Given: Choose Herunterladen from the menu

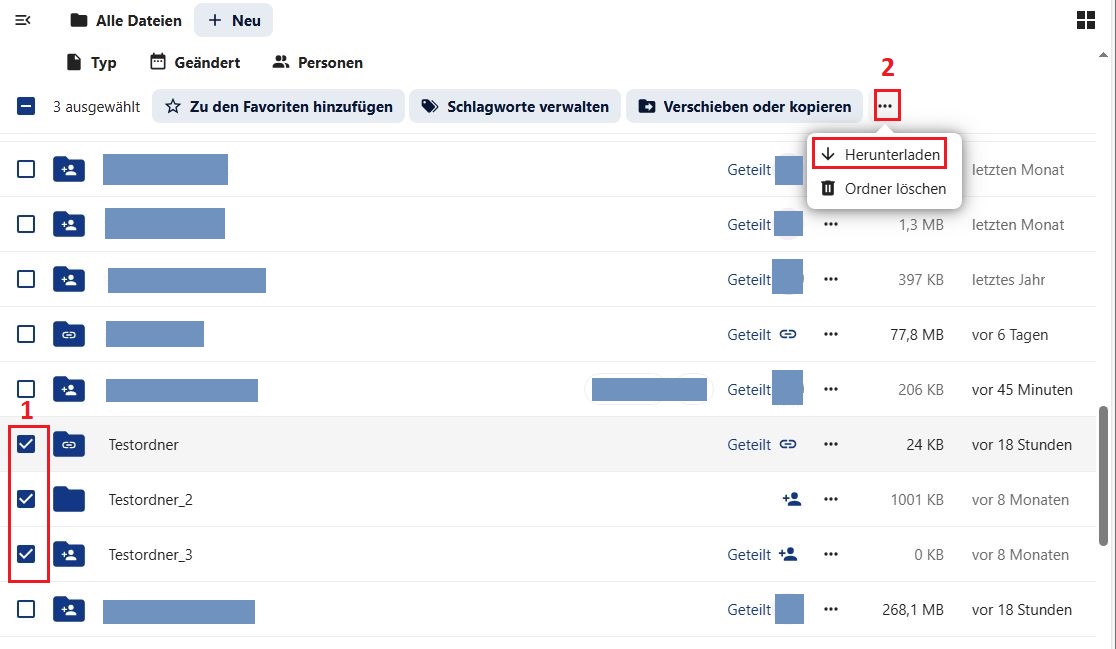Looking at the screenshot, I should pyautogui.click(x=880, y=155).
